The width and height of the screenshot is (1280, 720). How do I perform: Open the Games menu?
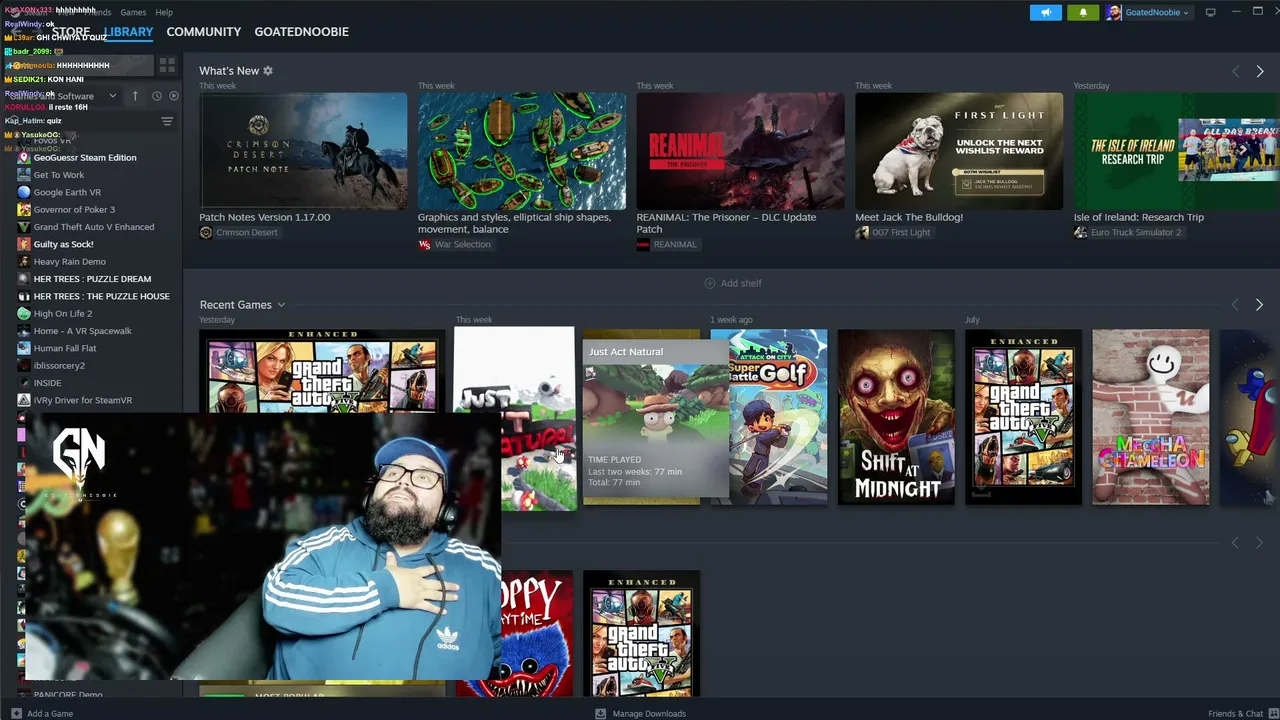tap(133, 12)
